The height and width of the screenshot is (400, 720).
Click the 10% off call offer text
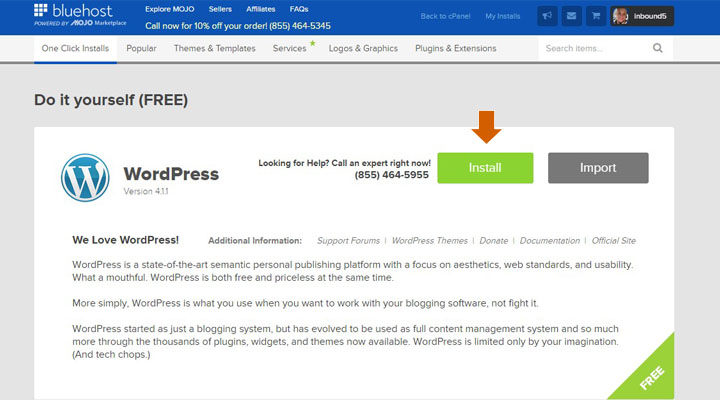pos(238,26)
